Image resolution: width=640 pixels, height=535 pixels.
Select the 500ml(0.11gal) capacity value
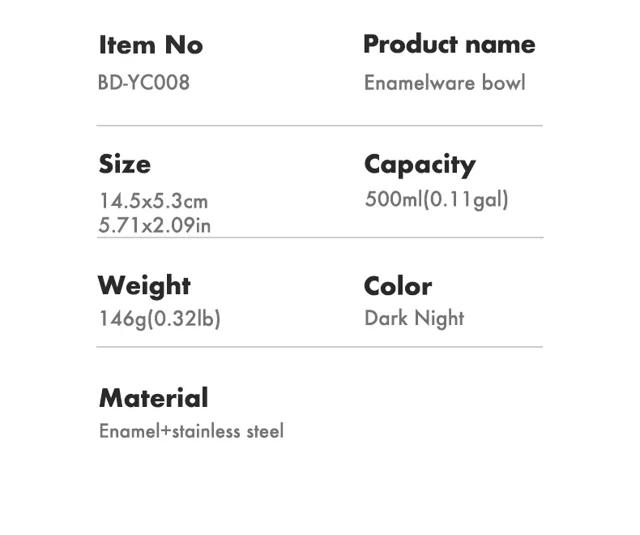(437, 200)
